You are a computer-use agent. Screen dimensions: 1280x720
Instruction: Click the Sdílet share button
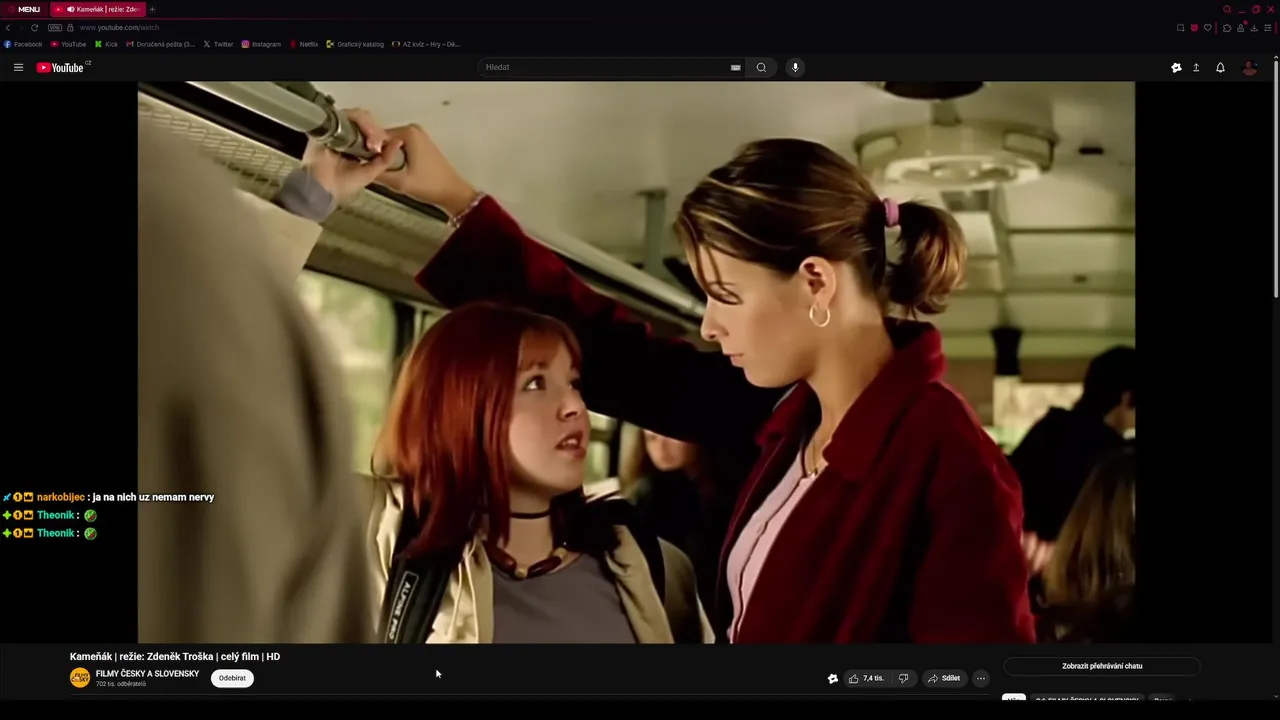coord(944,678)
